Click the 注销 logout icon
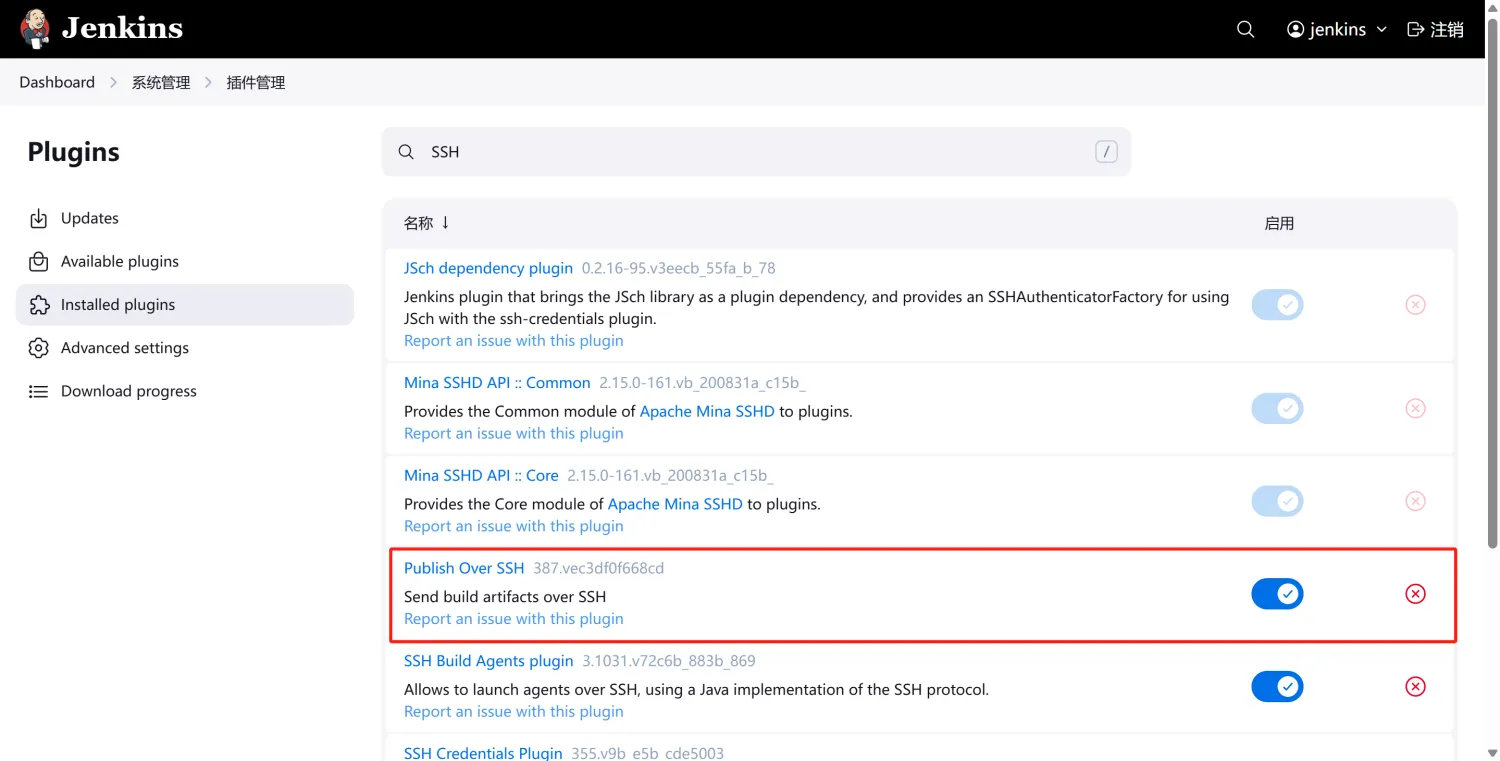The width and height of the screenshot is (1500, 761). 1415,29
